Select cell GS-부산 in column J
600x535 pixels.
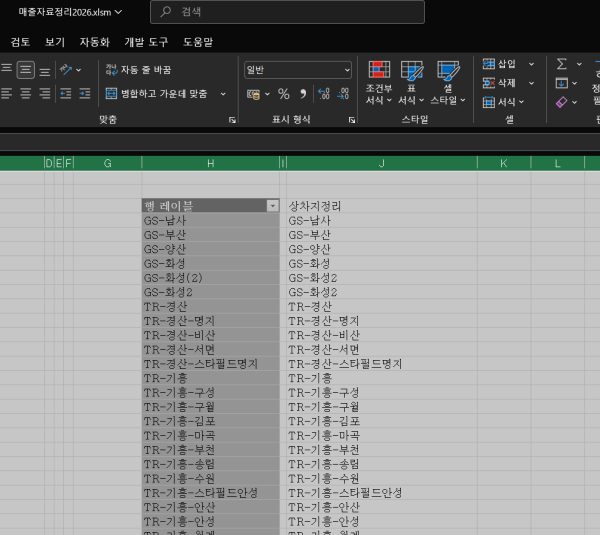point(382,235)
